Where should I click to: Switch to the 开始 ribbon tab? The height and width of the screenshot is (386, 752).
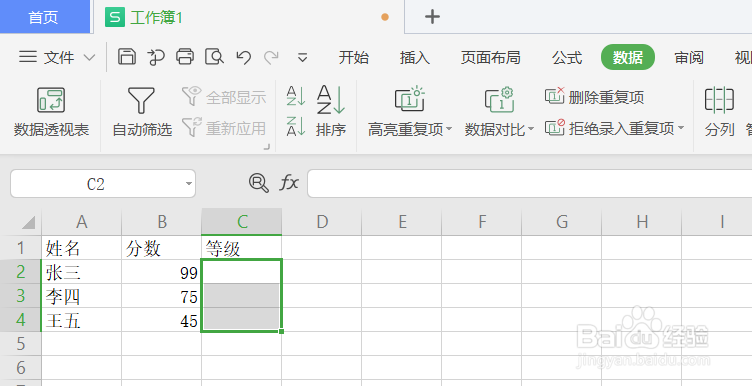coord(354,58)
